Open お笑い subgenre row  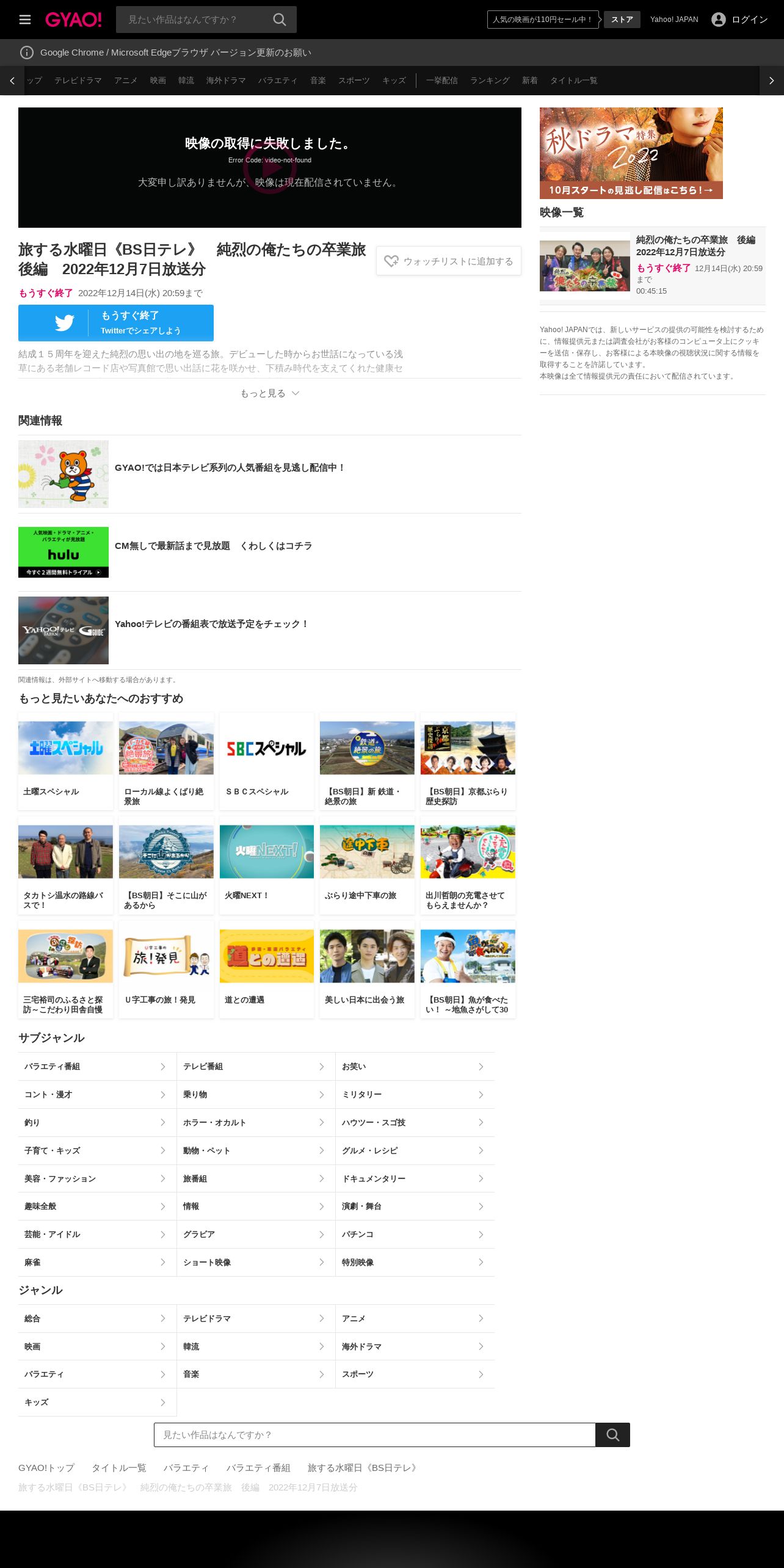pos(415,1067)
